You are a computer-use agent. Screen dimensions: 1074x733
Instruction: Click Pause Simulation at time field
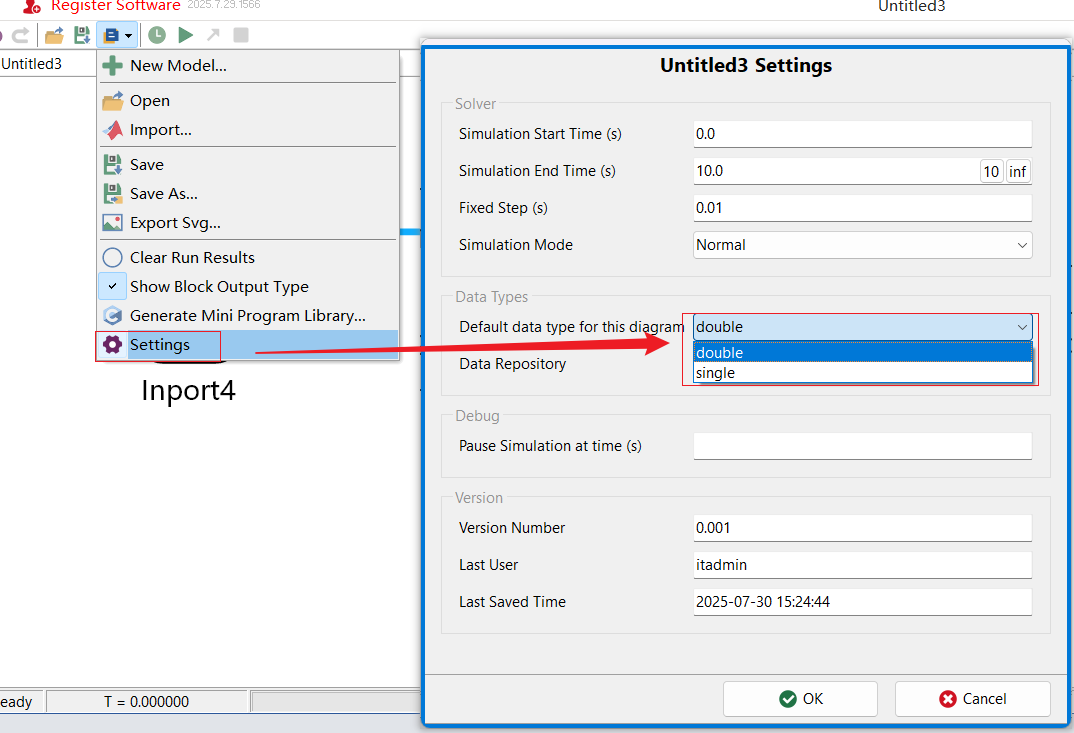(x=862, y=446)
